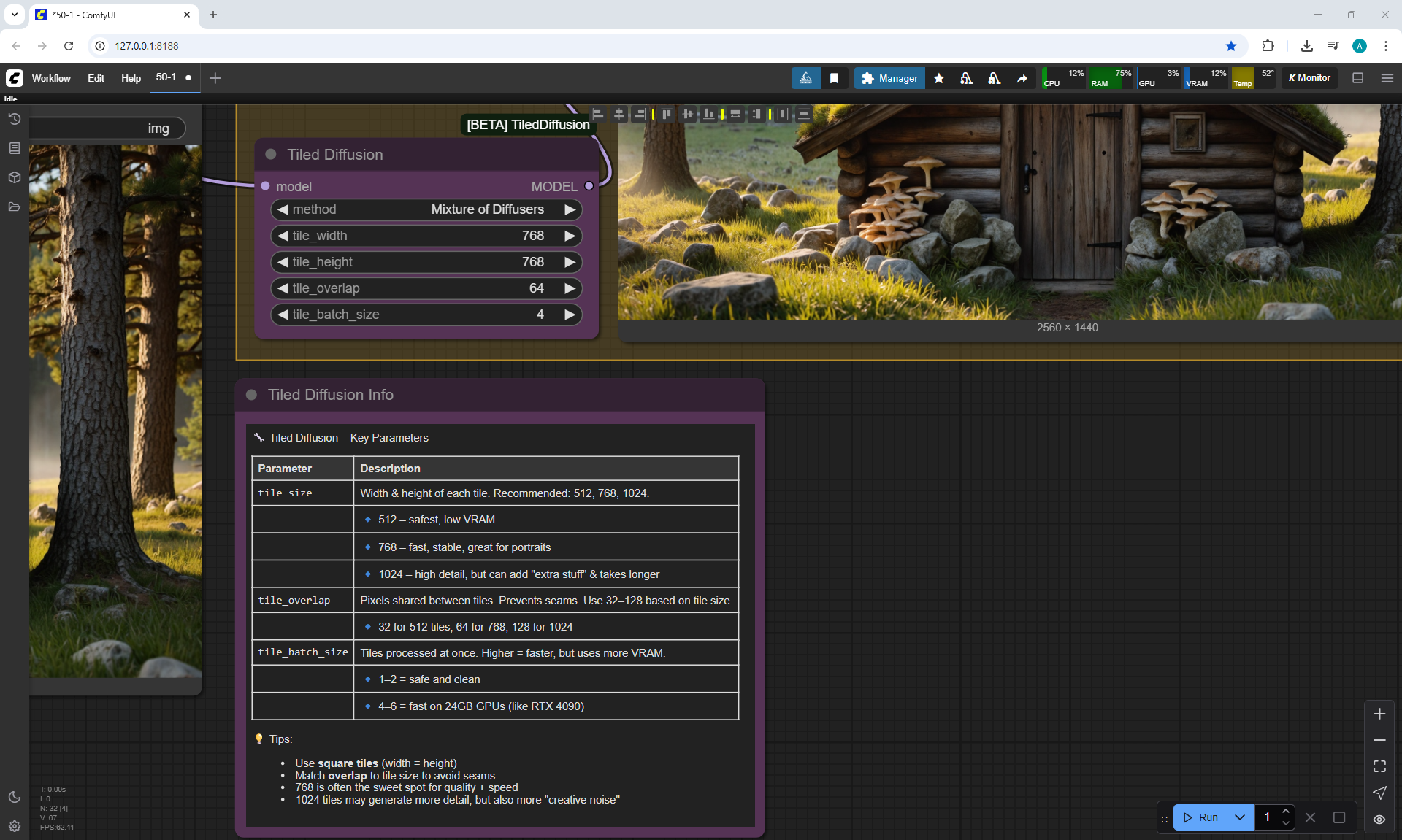The width and height of the screenshot is (1402, 840).
Task: Open the Run button dropdown arrow
Action: point(1240,817)
